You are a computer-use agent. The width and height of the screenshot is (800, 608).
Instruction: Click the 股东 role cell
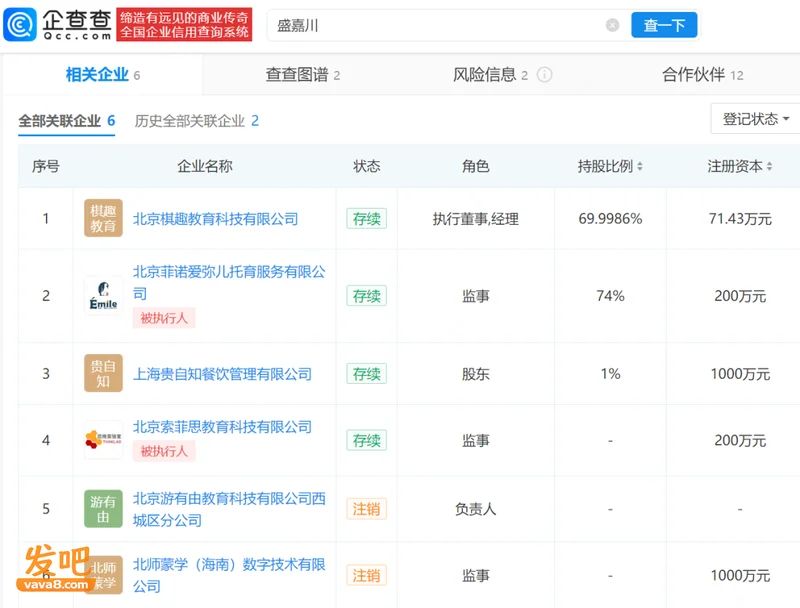tap(476, 374)
